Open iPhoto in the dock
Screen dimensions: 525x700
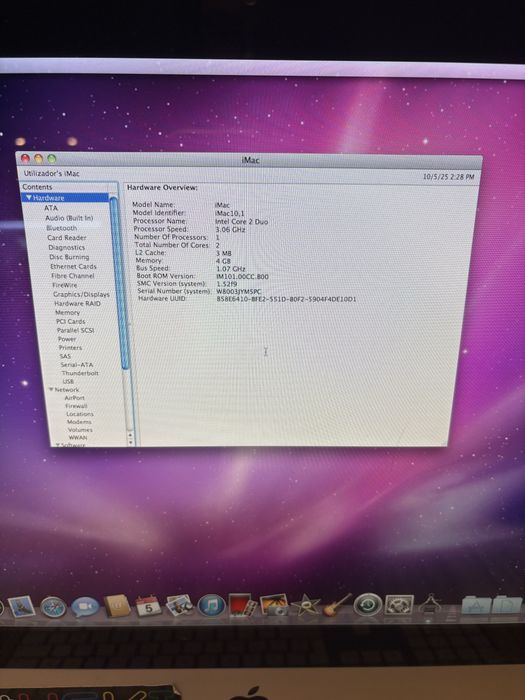tap(274, 605)
